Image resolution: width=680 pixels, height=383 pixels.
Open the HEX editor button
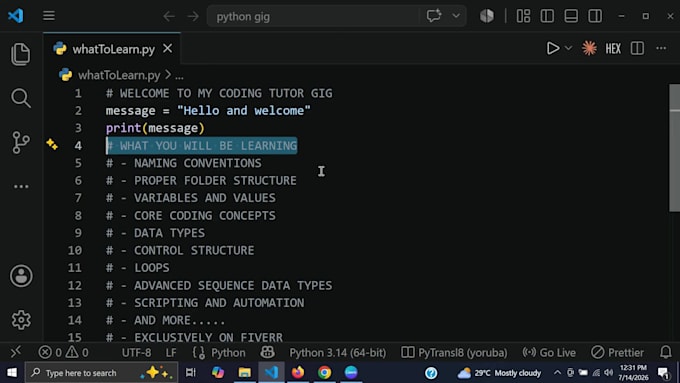[613, 49]
